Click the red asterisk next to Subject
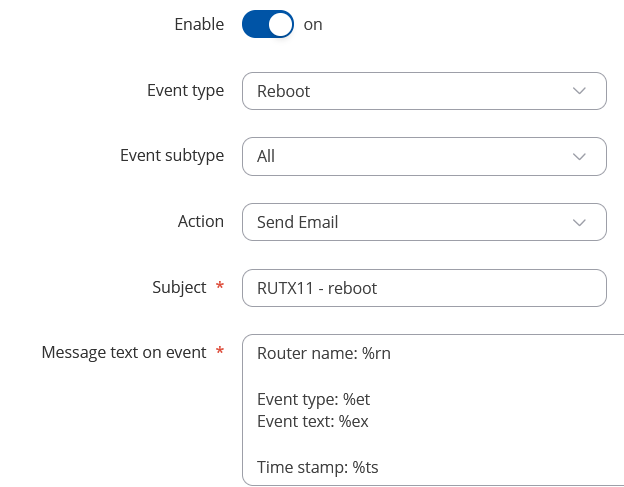The height and width of the screenshot is (487, 624). (x=220, y=285)
